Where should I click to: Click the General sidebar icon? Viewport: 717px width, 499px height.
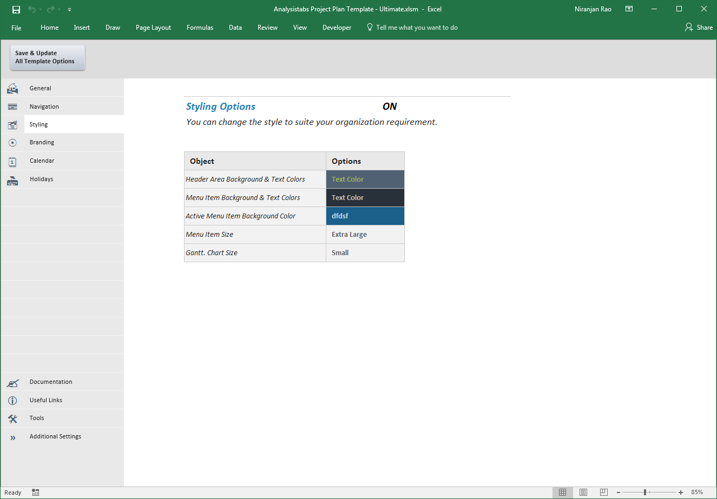[x=13, y=88]
